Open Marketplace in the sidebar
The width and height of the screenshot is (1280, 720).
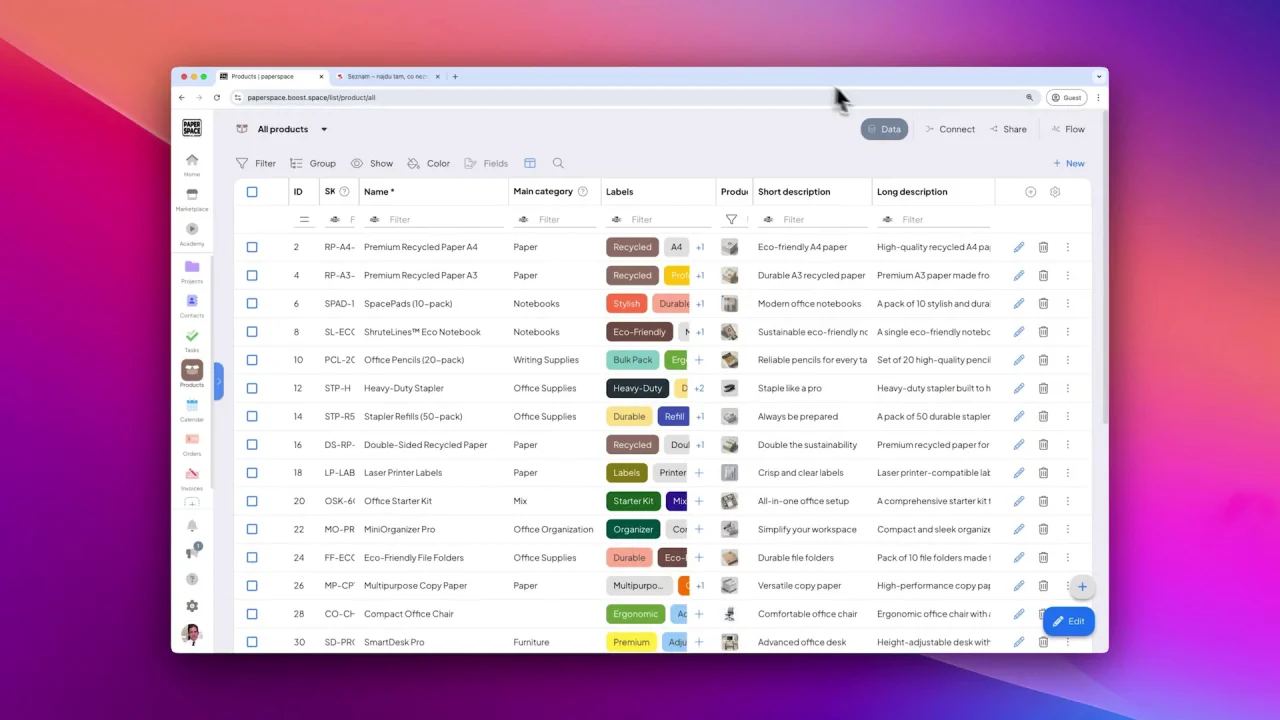(x=192, y=199)
